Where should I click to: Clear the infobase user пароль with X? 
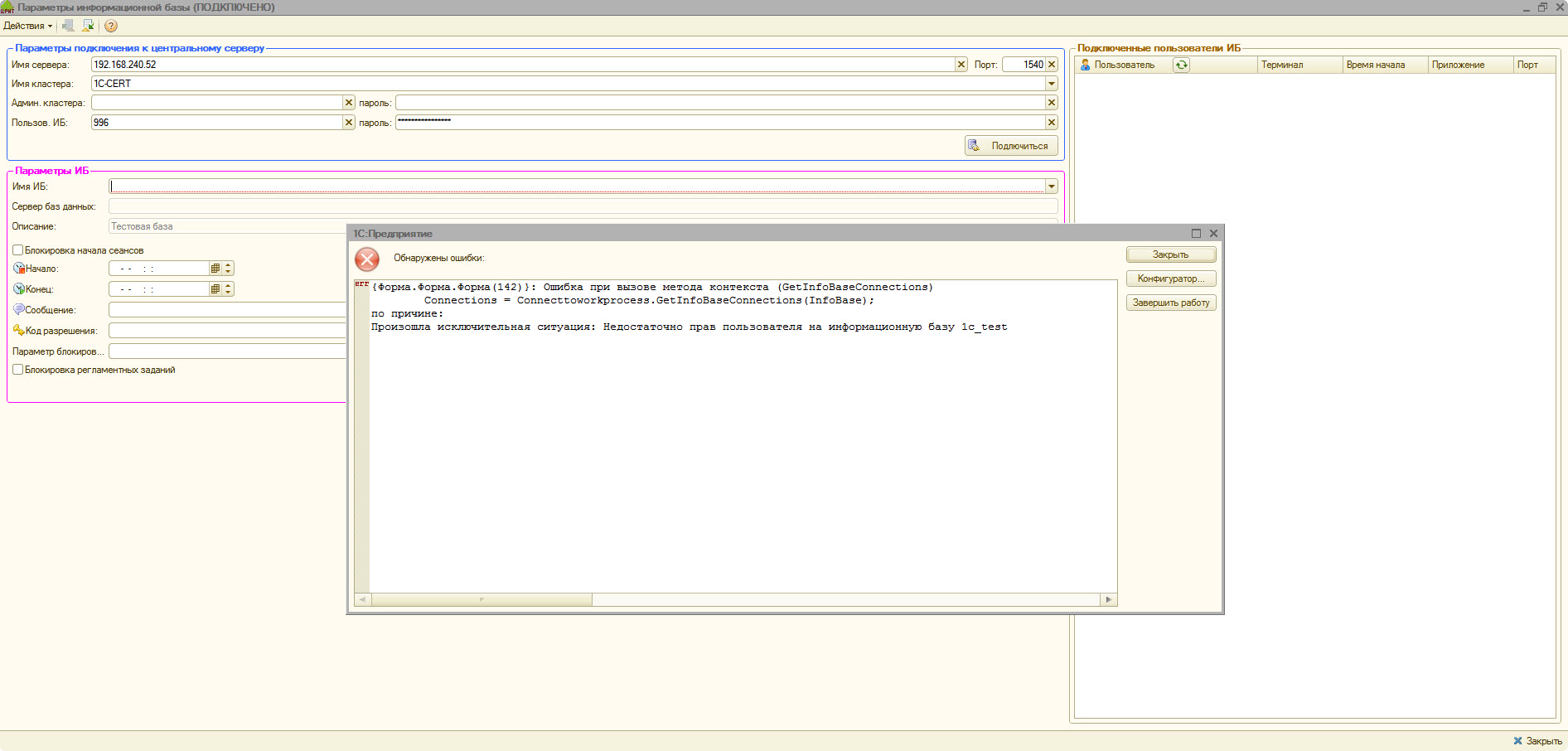[x=1052, y=123]
